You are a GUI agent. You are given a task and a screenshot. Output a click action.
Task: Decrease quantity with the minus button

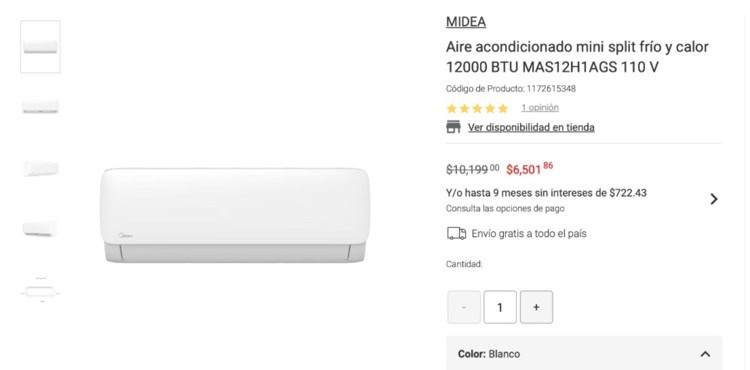464,307
